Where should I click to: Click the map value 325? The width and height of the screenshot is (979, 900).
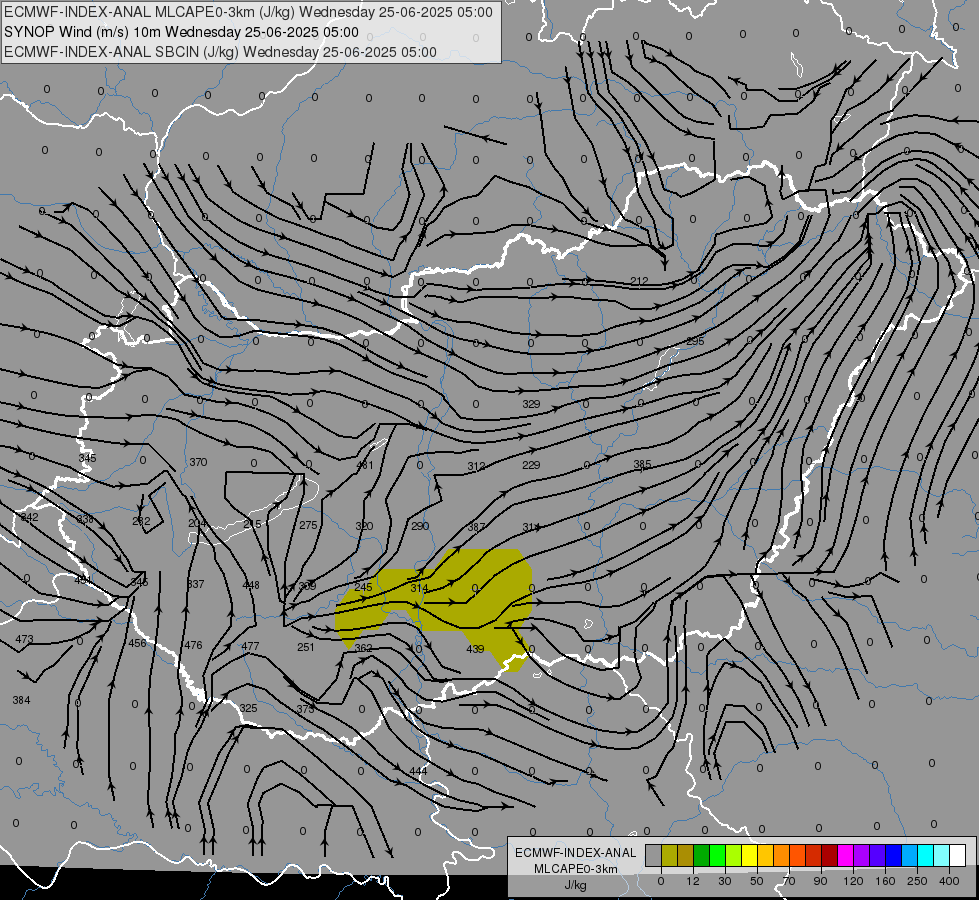pos(248,708)
